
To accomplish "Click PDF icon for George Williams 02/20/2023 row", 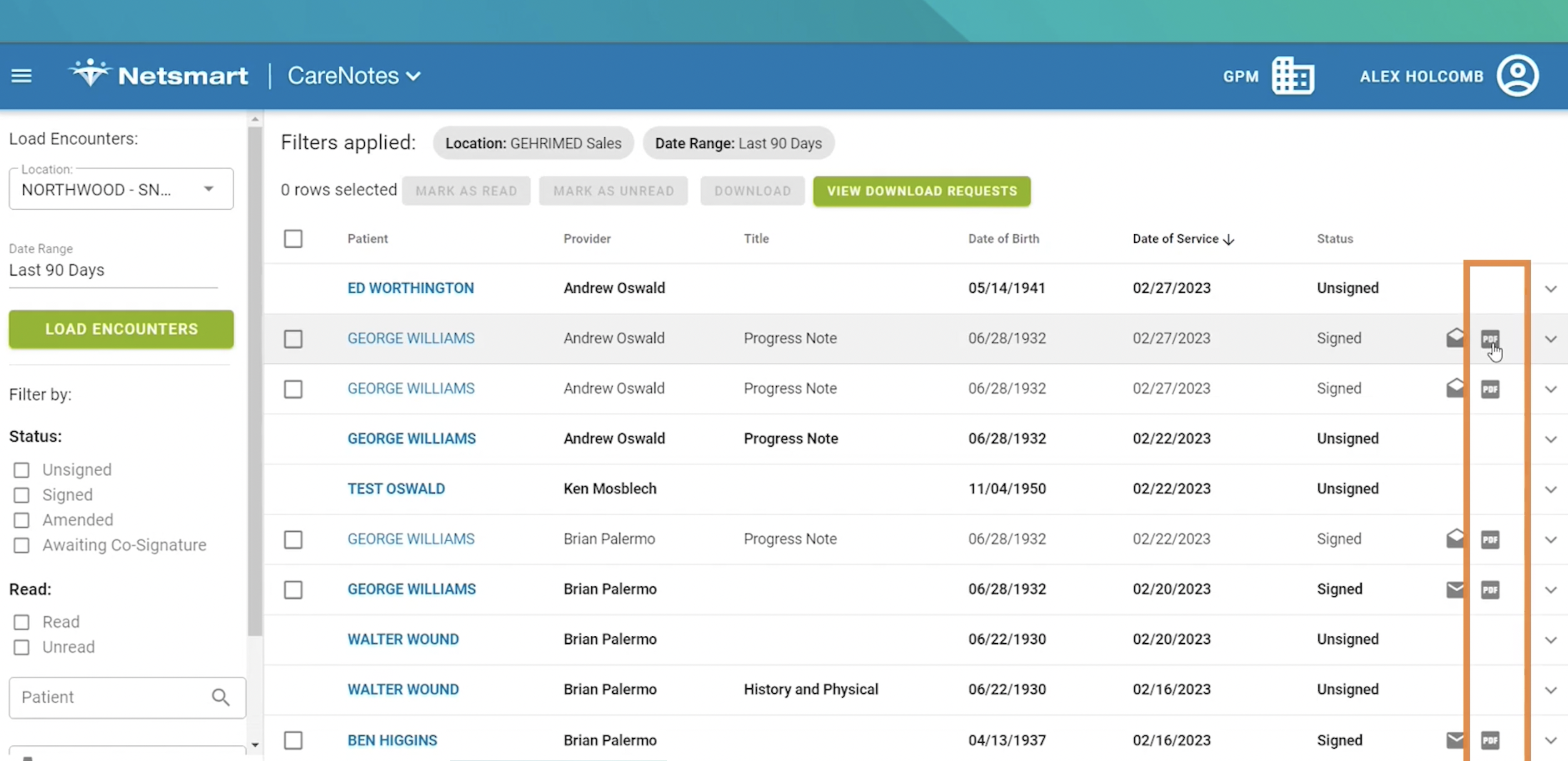I will click(1490, 589).
